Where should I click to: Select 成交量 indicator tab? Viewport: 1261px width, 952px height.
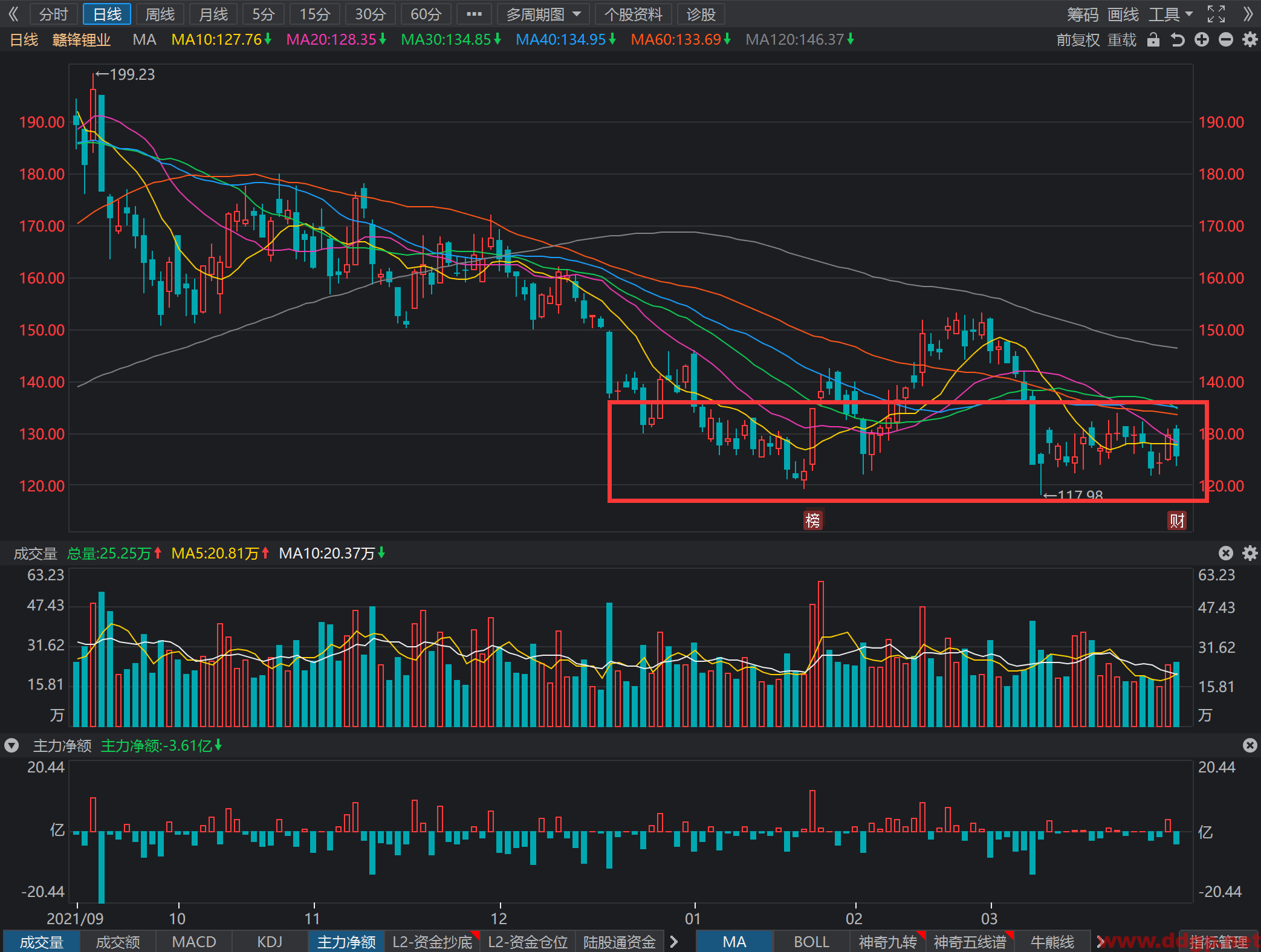point(42,942)
